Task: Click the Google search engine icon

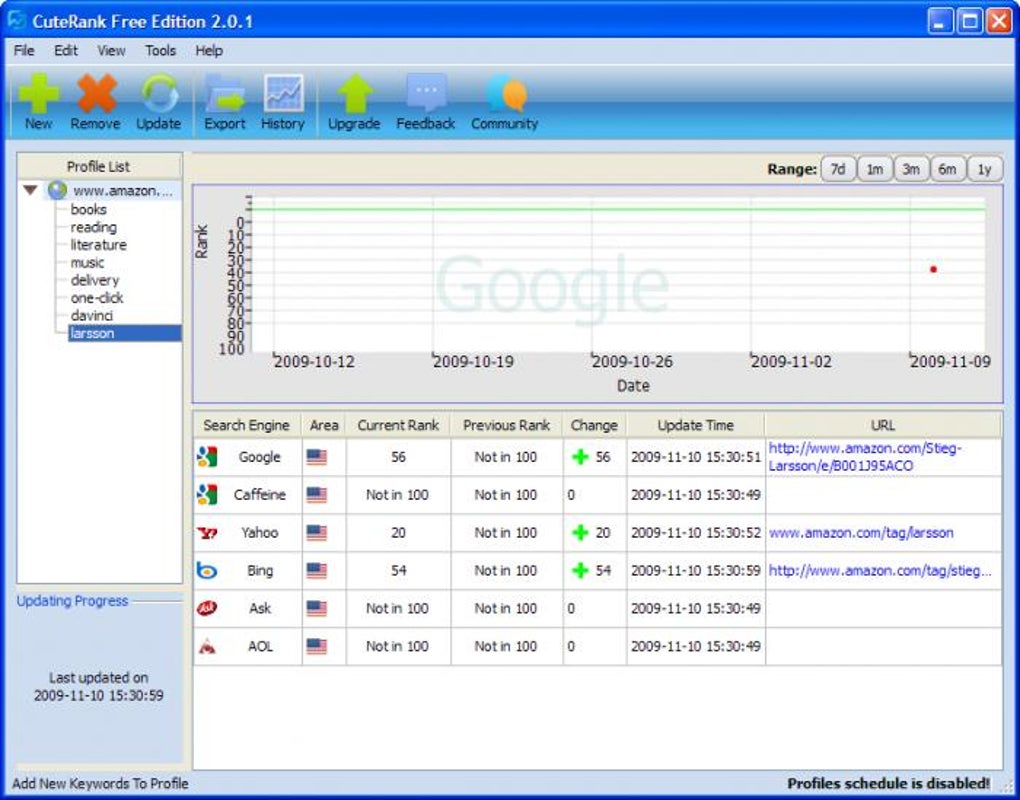Action: coord(207,457)
